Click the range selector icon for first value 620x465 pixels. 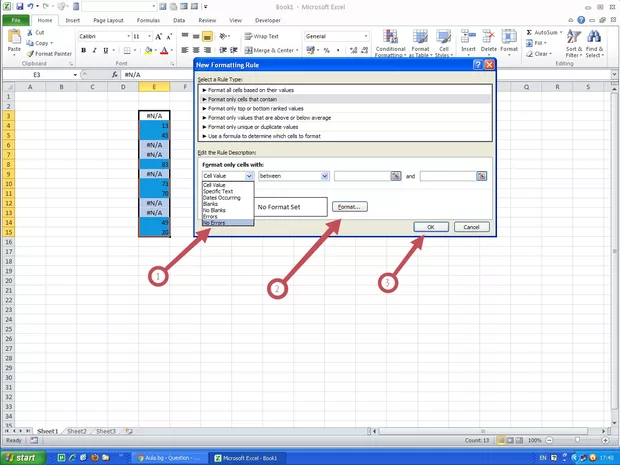click(396, 176)
